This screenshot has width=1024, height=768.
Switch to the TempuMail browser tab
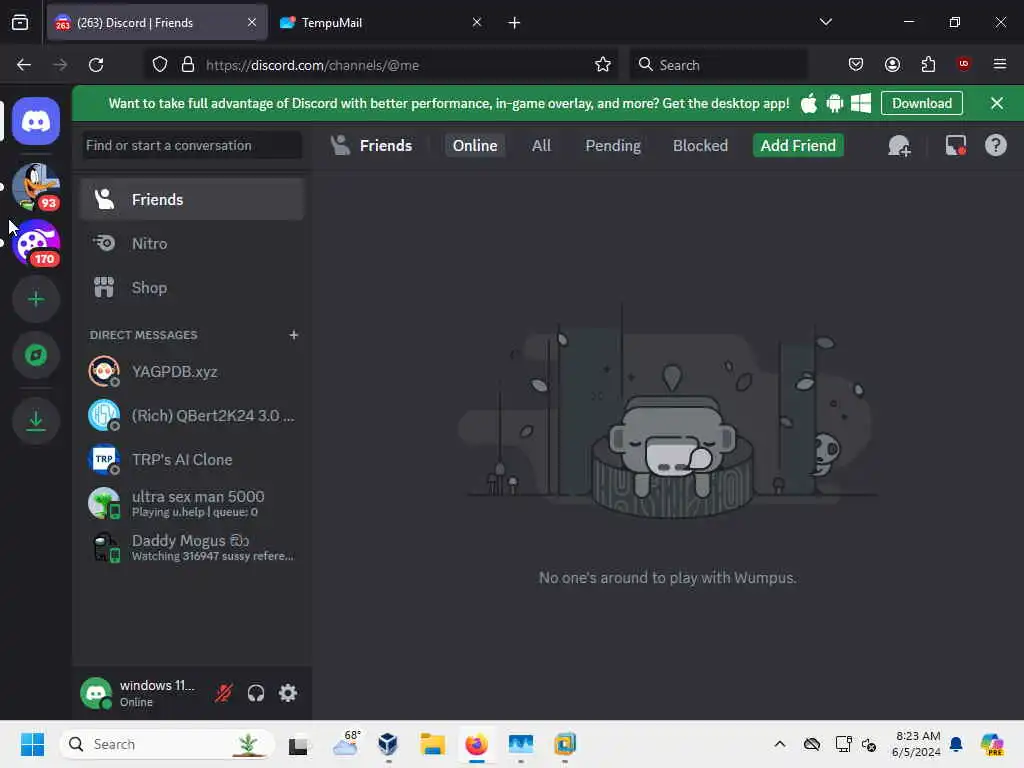381,23
